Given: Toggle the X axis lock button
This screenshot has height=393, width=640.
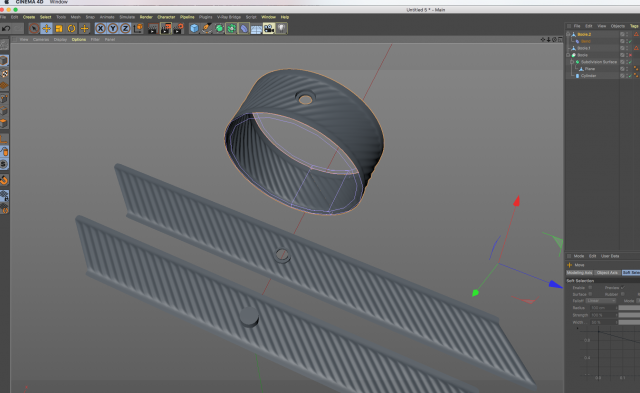Looking at the screenshot, I should (100, 28).
